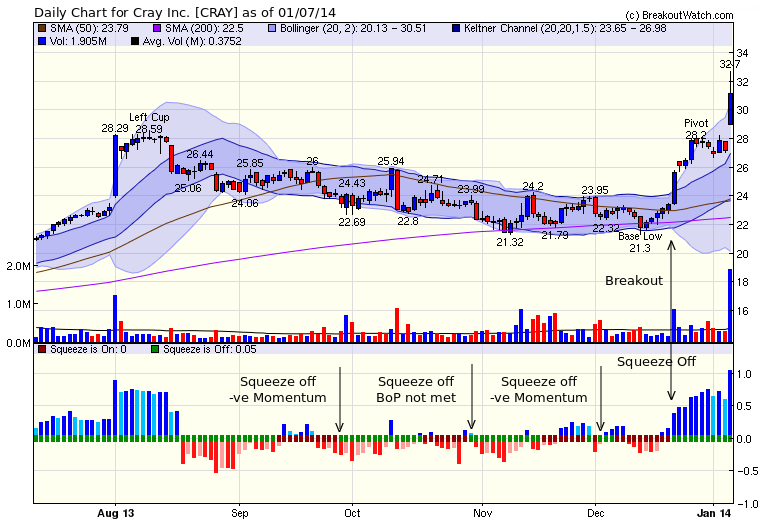Click the dark blue Keltner Channel legend swatch
766x525 pixels.
tap(456, 29)
